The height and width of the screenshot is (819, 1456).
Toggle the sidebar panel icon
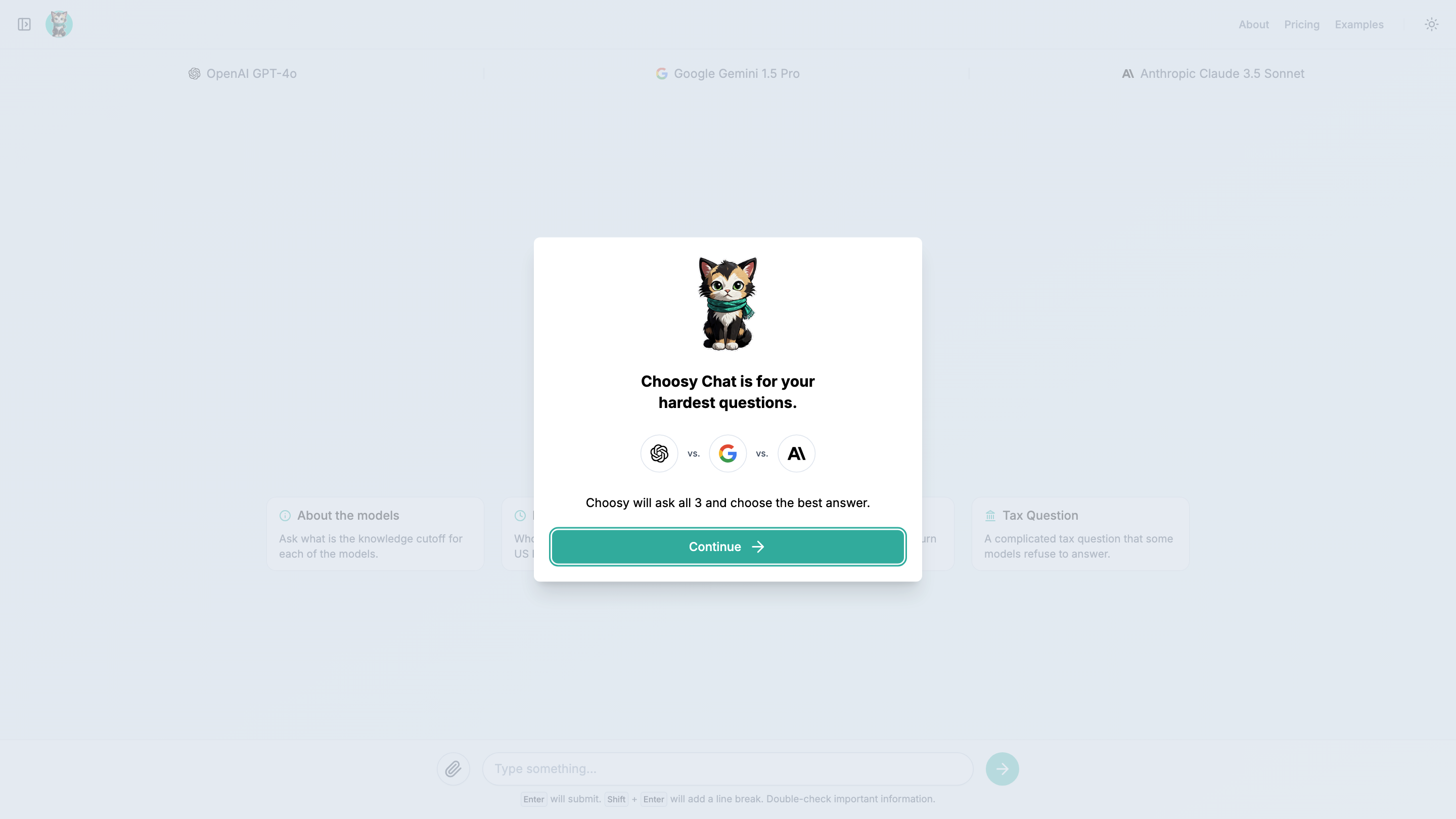24,24
